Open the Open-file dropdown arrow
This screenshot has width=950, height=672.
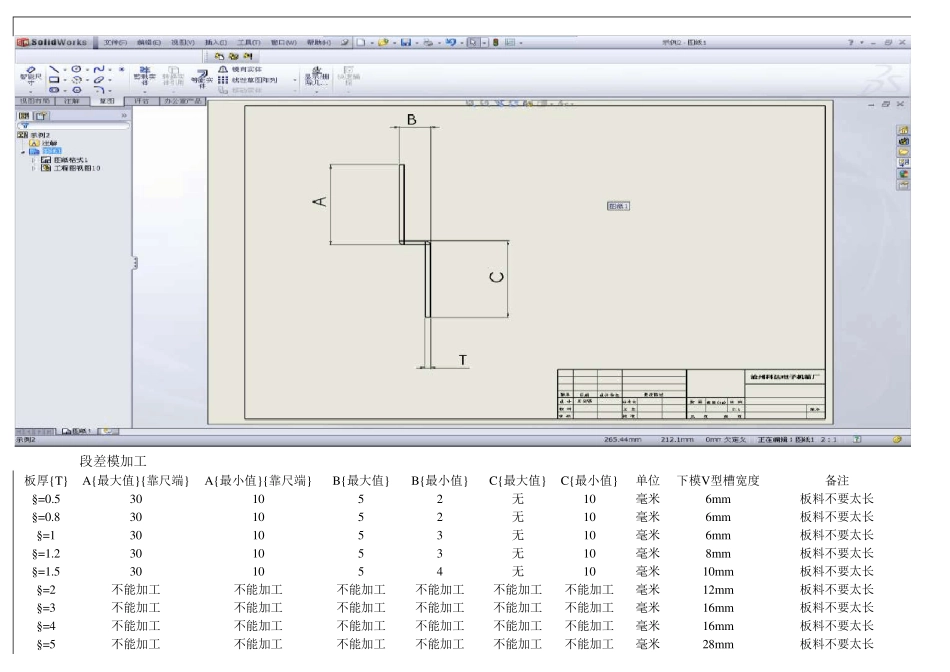click(x=393, y=44)
